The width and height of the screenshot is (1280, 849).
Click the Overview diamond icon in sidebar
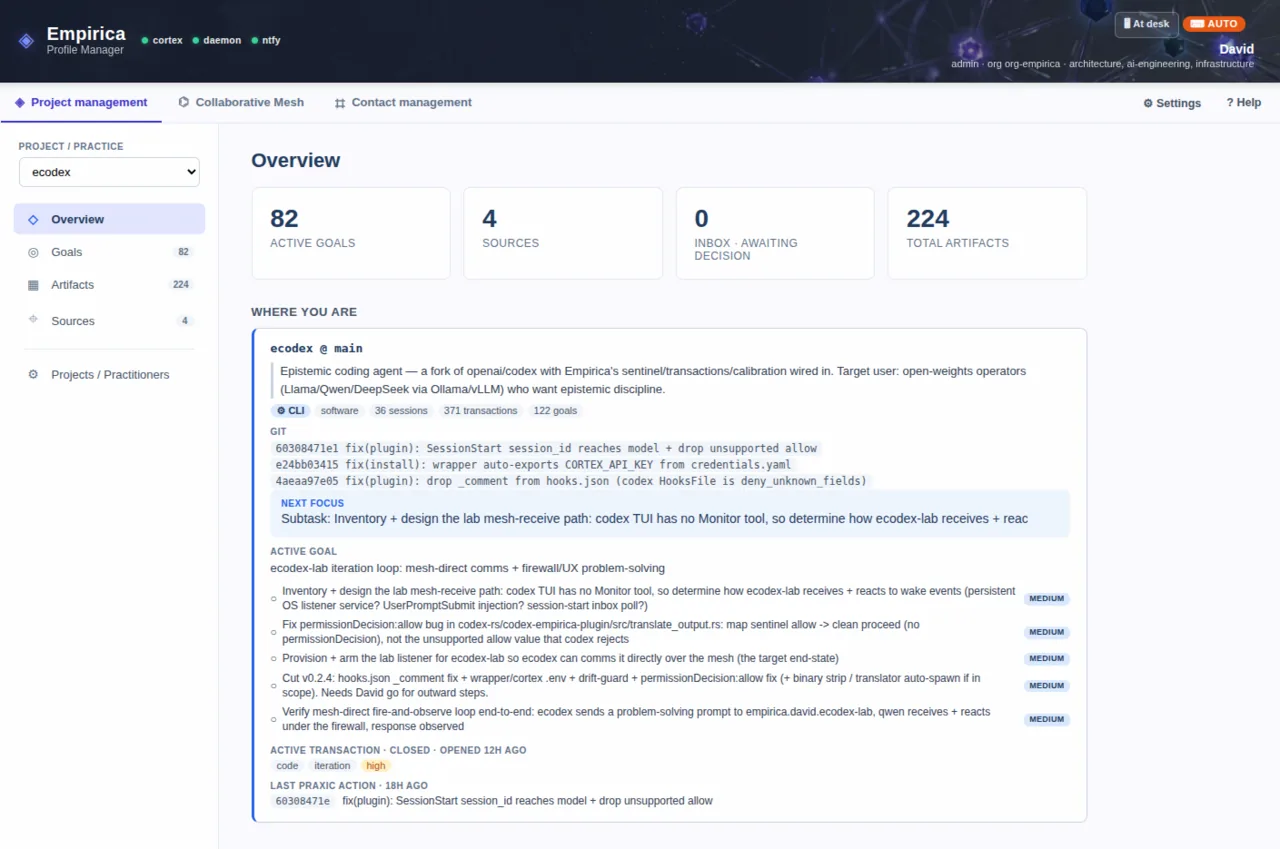pyautogui.click(x=33, y=219)
